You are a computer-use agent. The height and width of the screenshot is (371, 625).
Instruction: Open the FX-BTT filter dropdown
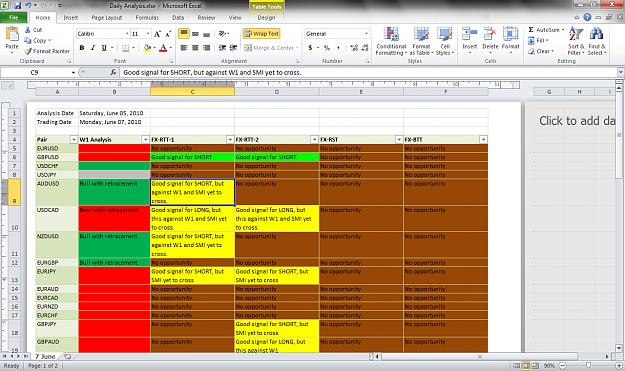point(483,139)
